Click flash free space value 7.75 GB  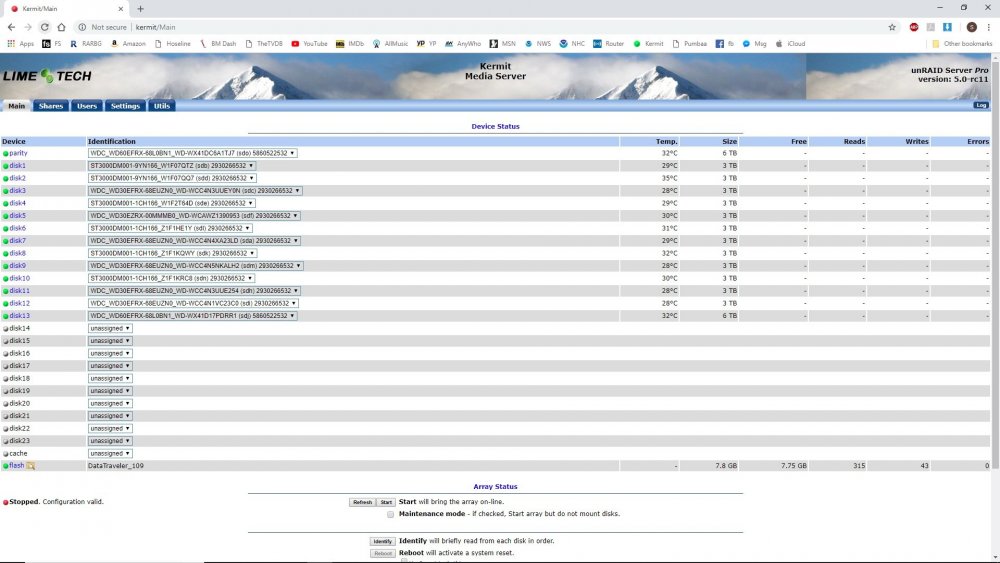click(x=793, y=466)
